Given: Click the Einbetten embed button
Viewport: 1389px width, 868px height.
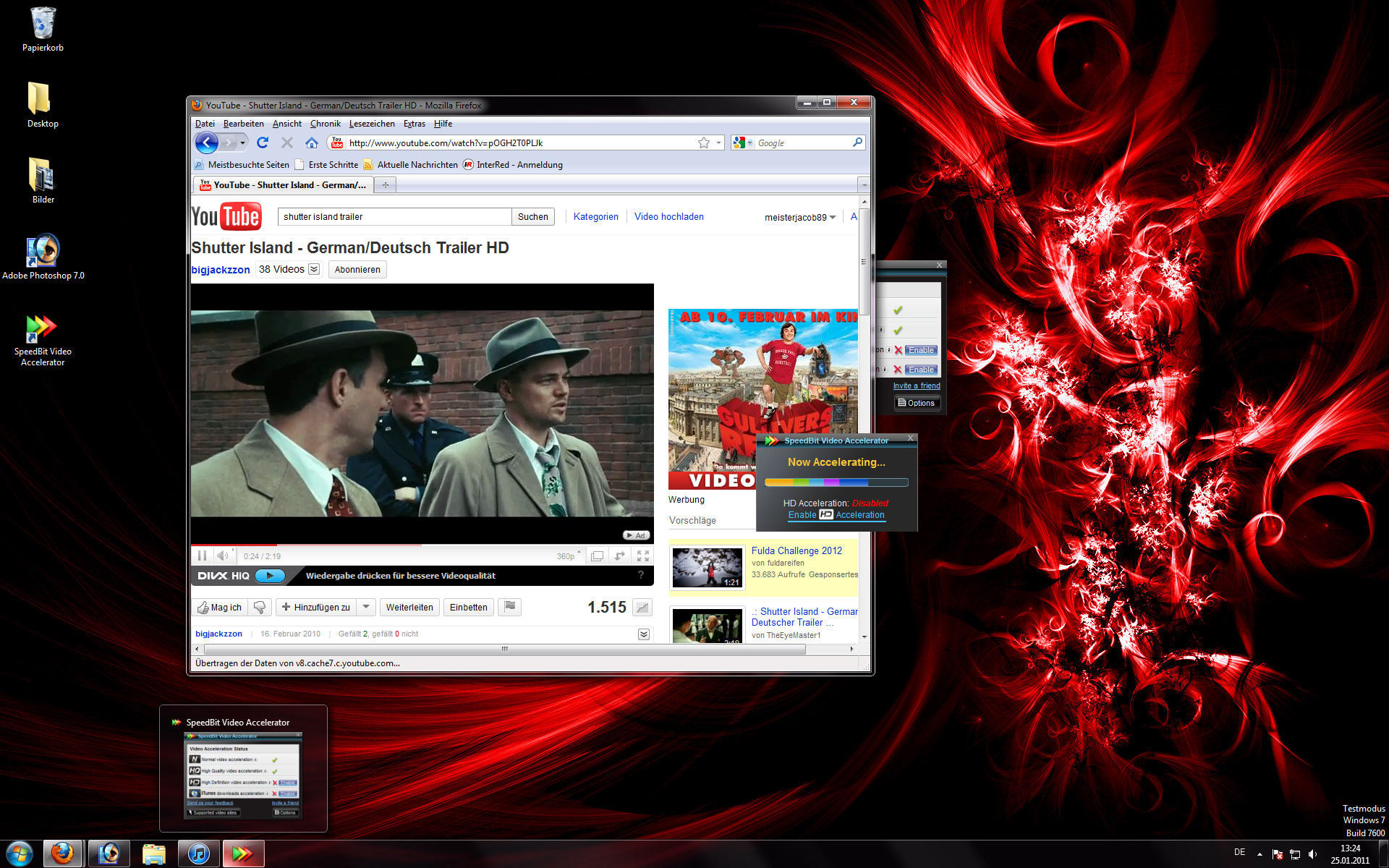Looking at the screenshot, I should [x=468, y=607].
